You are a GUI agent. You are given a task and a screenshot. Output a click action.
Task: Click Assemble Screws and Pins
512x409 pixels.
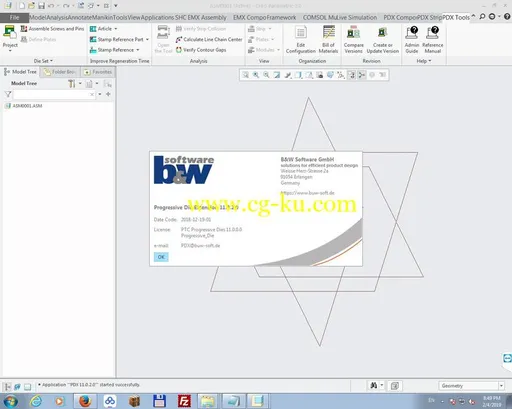[53, 29]
